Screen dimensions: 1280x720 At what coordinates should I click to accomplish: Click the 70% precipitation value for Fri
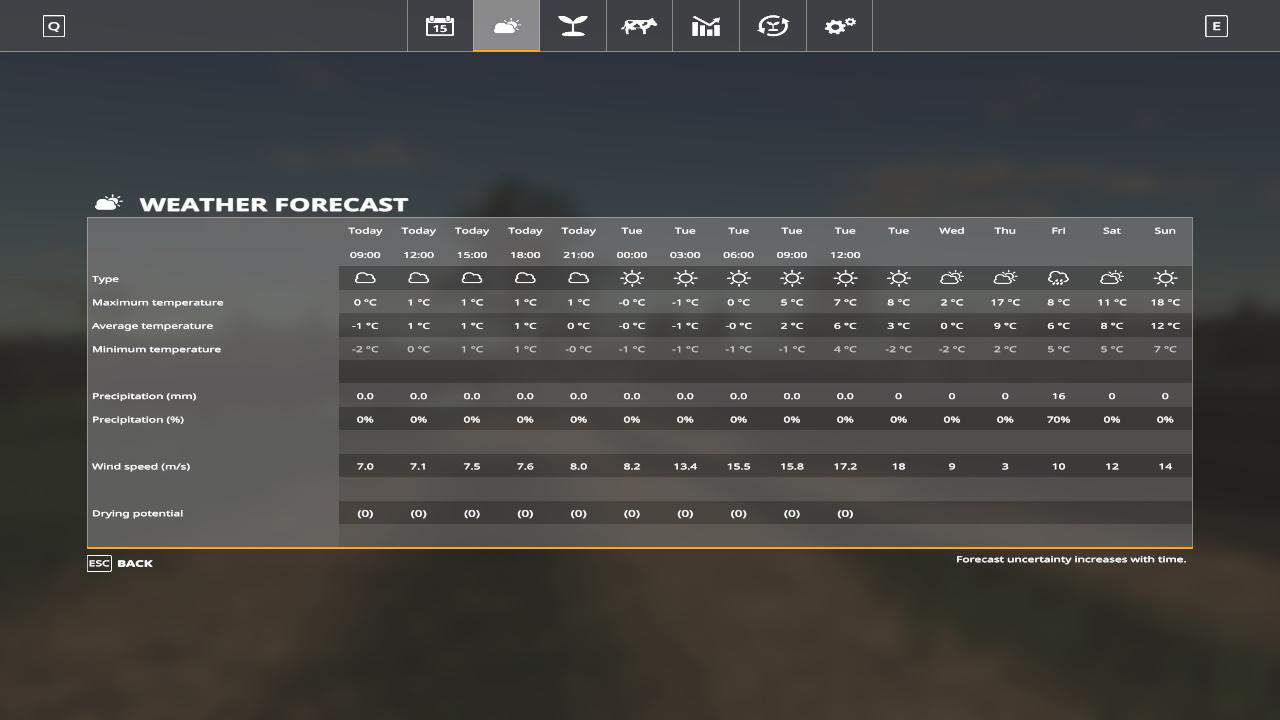point(1058,420)
